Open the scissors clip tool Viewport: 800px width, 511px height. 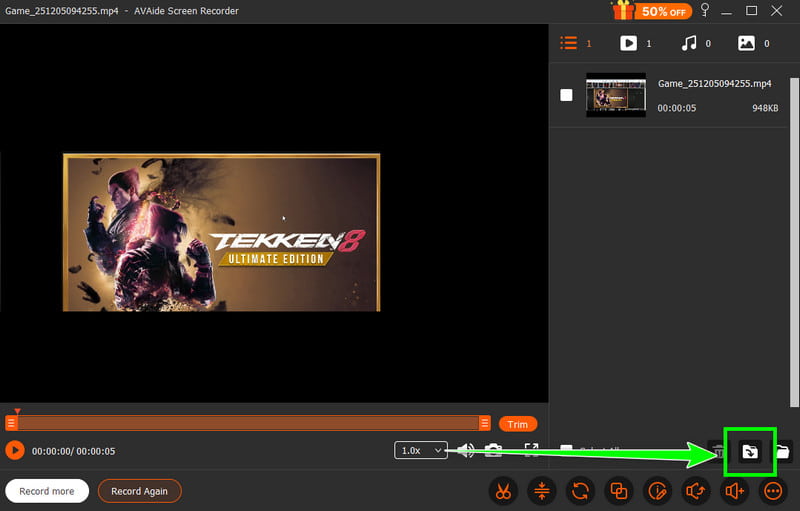(x=503, y=491)
